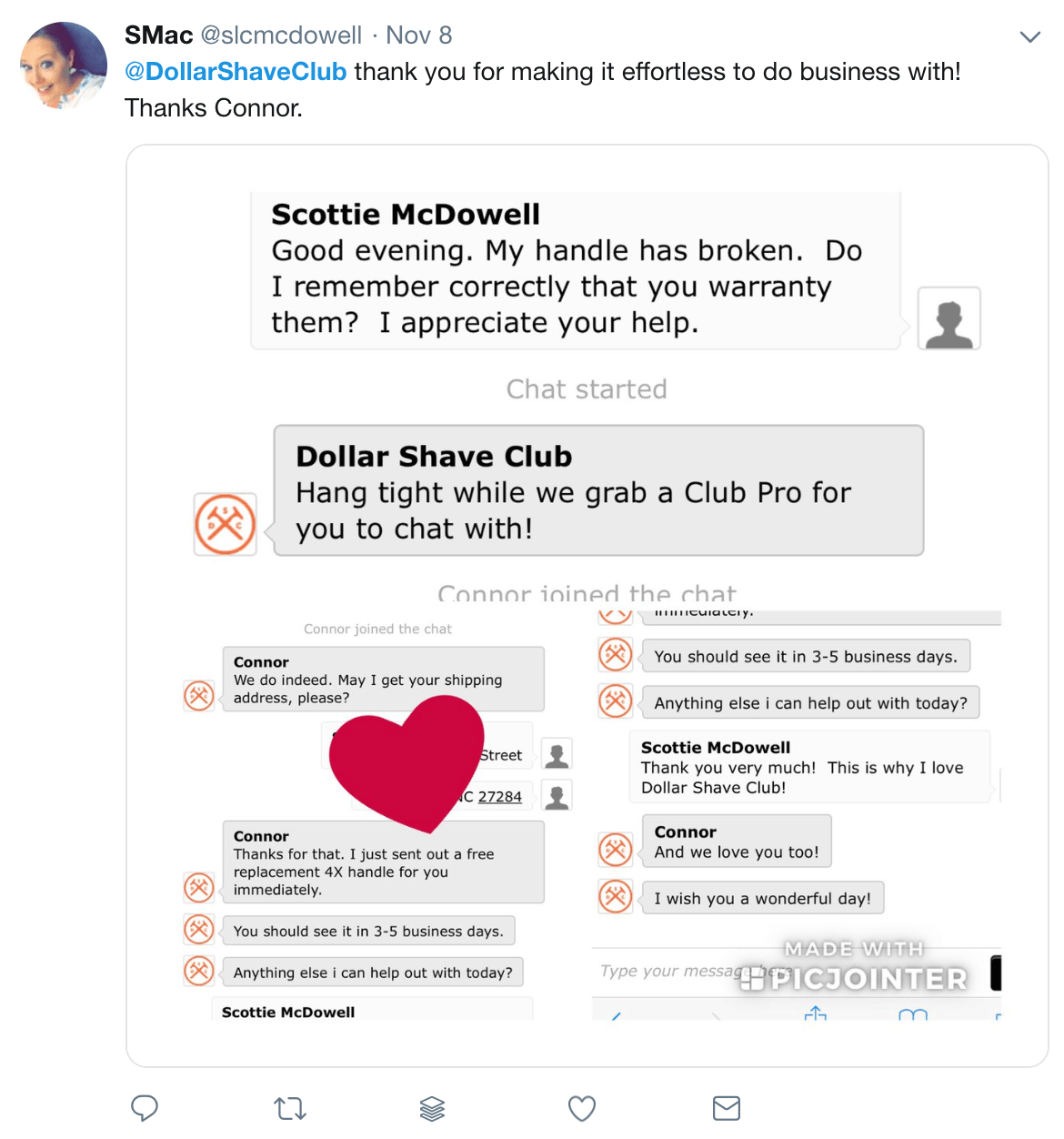This screenshot has width=1064, height=1139.
Task: Retweet this post with the retweet icon
Action: [x=290, y=1108]
